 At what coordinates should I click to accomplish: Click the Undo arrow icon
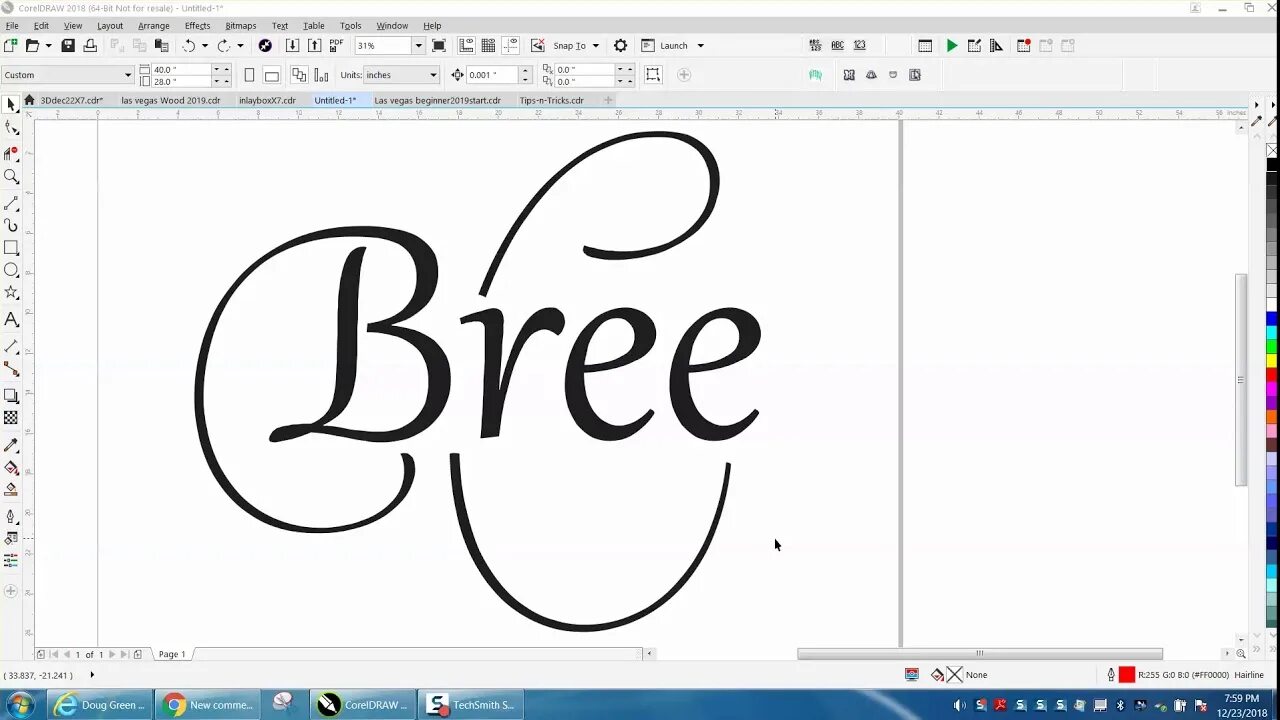188,45
